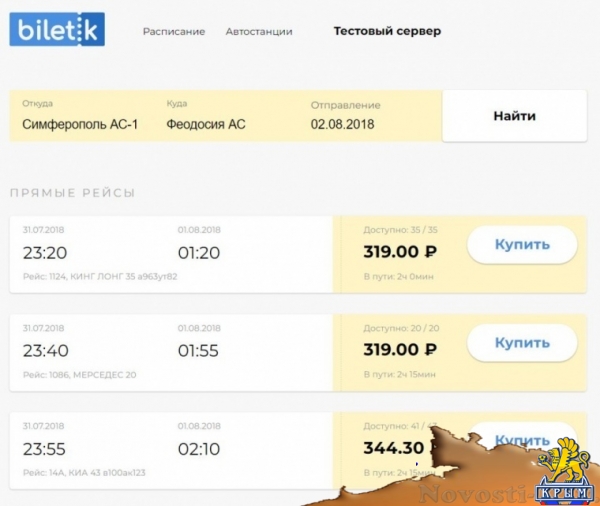Viewport: 600px width, 506px height.
Task: Click the Тестовый сервер header text
Action: [387, 31]
